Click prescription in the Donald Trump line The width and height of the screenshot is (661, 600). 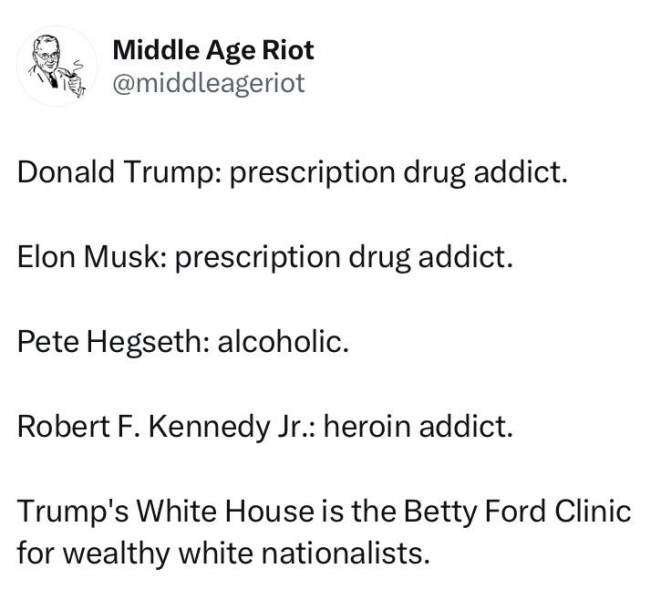coord(312,173)
